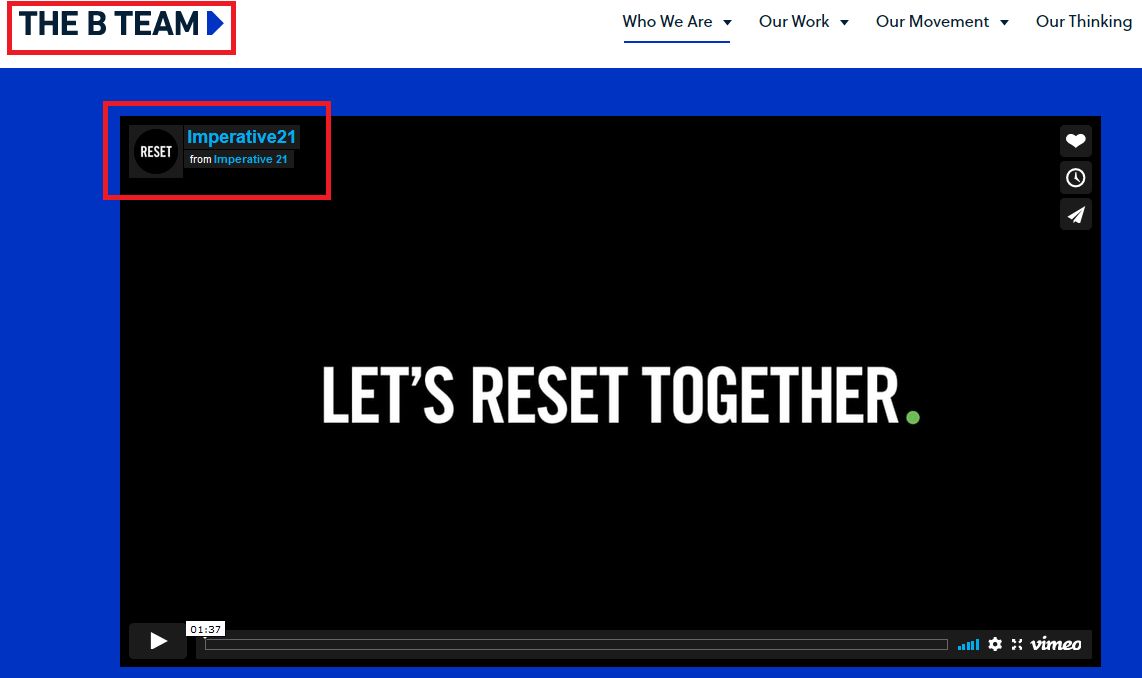Screen dimensions: 1142x678
Task: Open the Imperative21 video title link
Action: point(242,137)
